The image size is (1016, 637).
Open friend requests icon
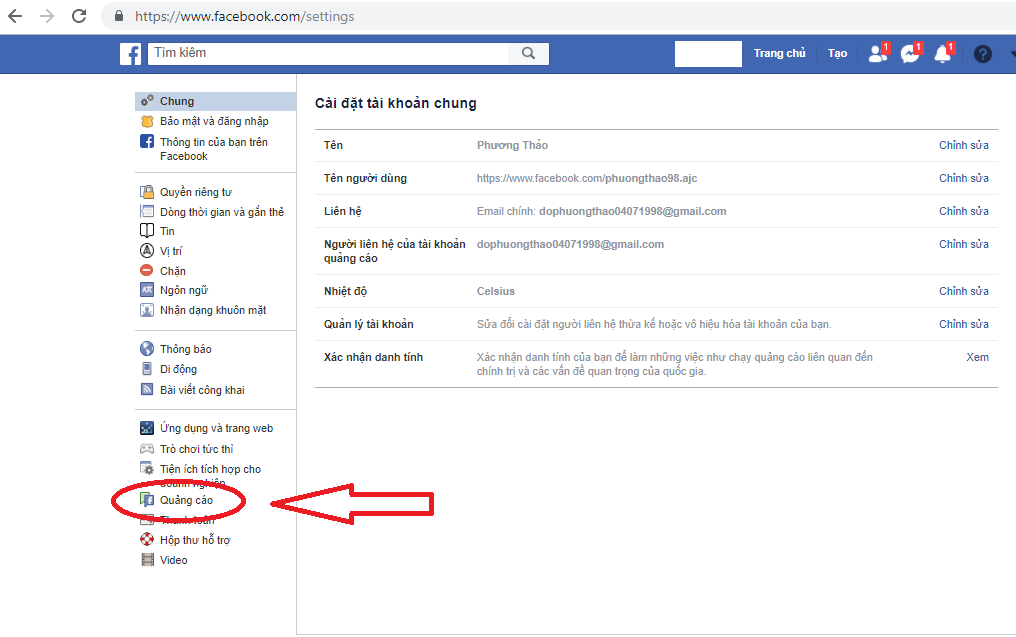(x=878, y=53)
